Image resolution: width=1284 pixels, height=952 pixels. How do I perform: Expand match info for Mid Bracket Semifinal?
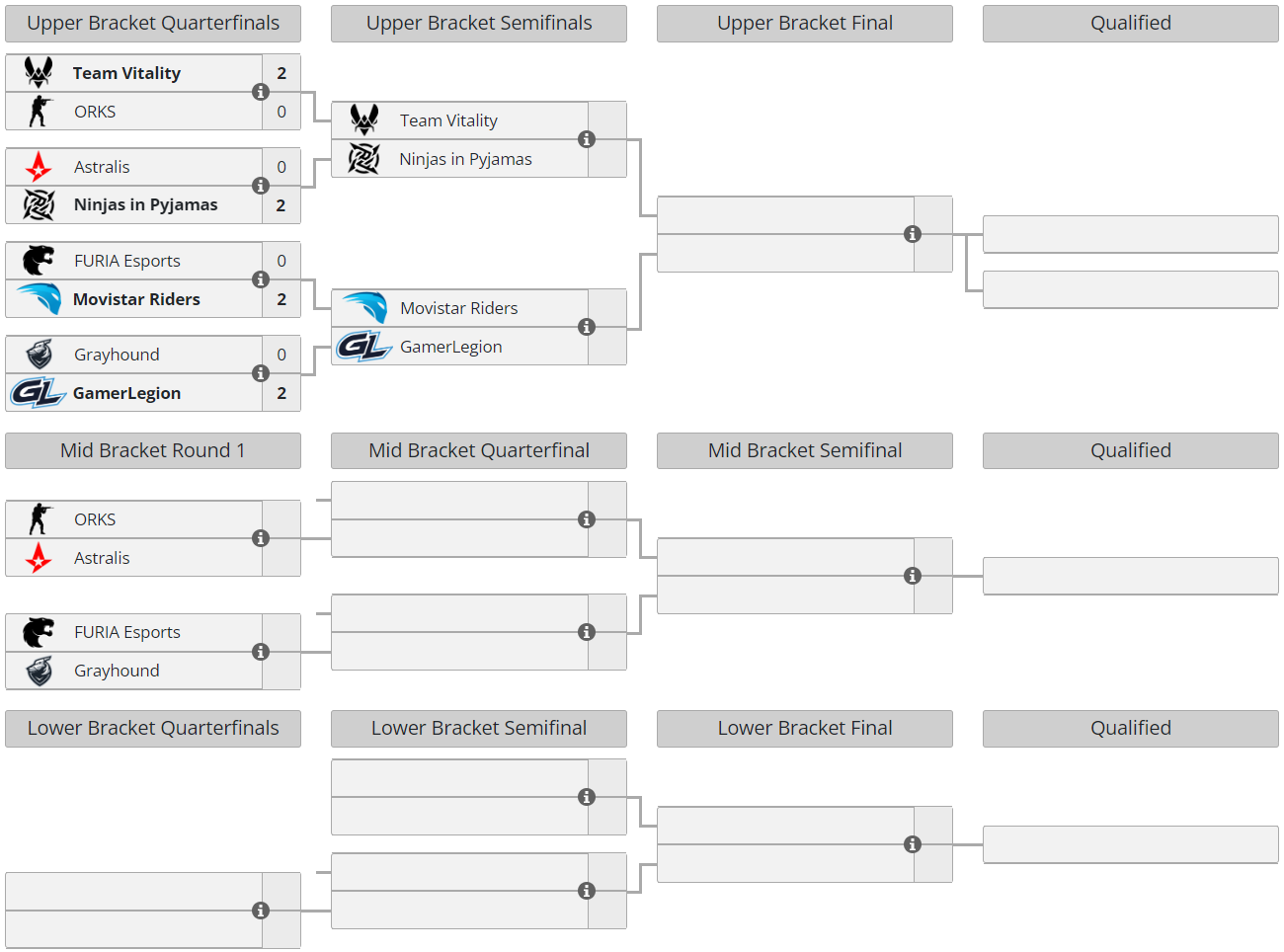[913, 576]
